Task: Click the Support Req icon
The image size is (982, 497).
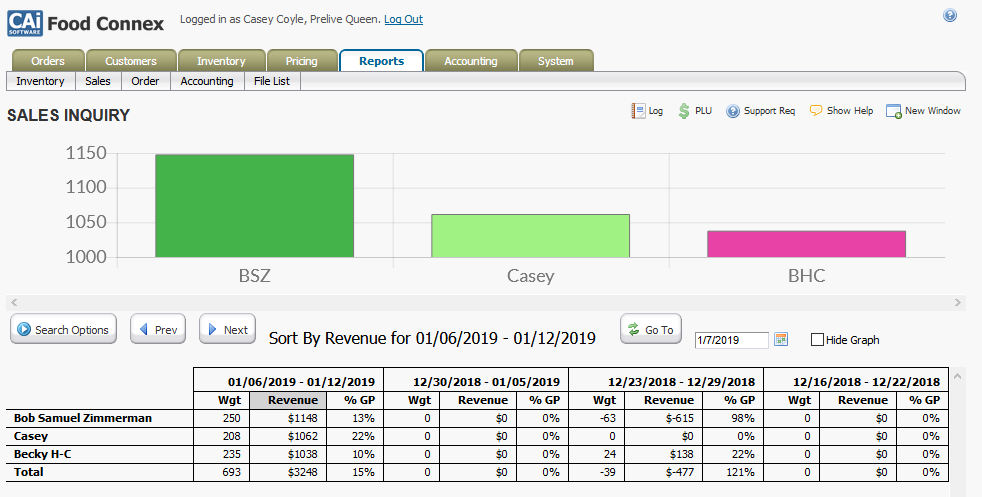Action: [733, 111]
